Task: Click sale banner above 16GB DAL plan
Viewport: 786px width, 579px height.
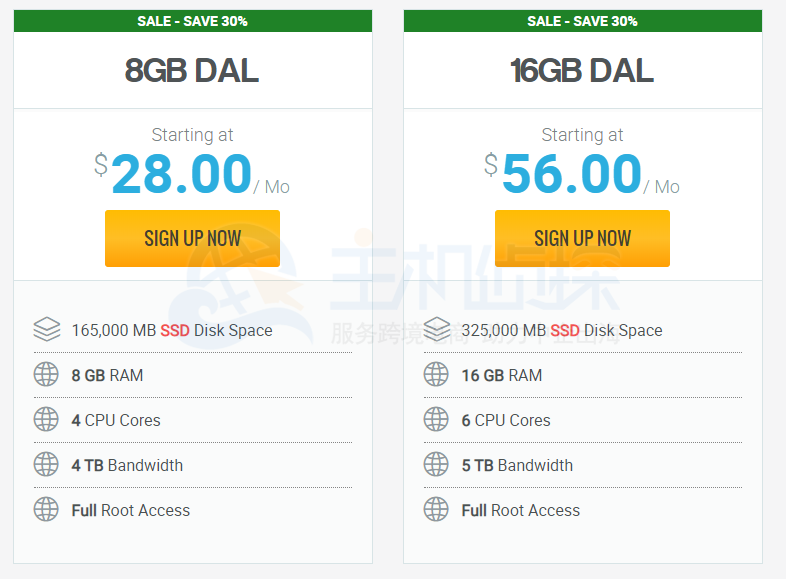Action: 583,21
